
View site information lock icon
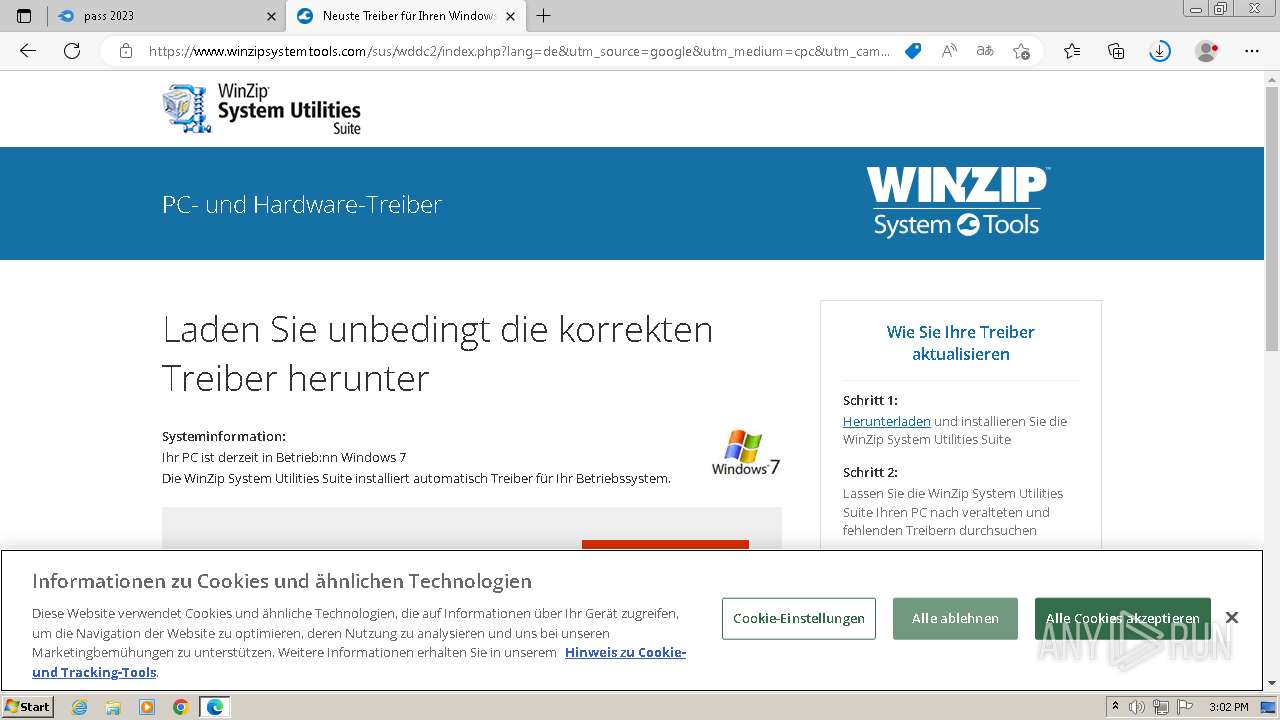tap(125, 51)
